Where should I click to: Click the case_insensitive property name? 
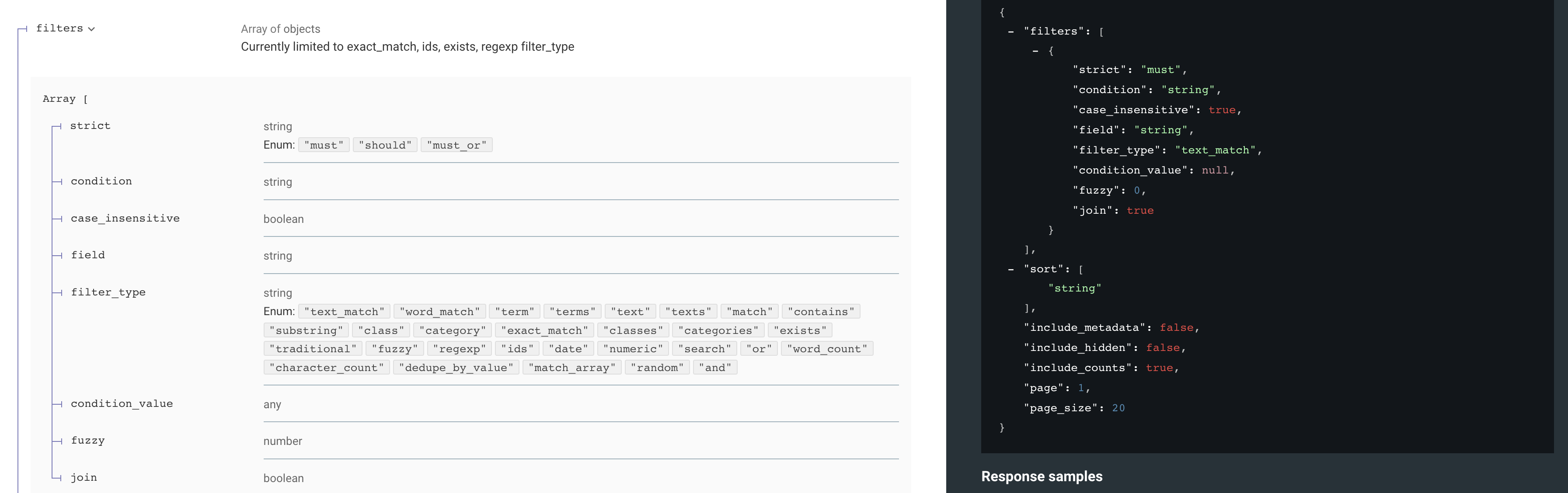[x=125, y=218]
